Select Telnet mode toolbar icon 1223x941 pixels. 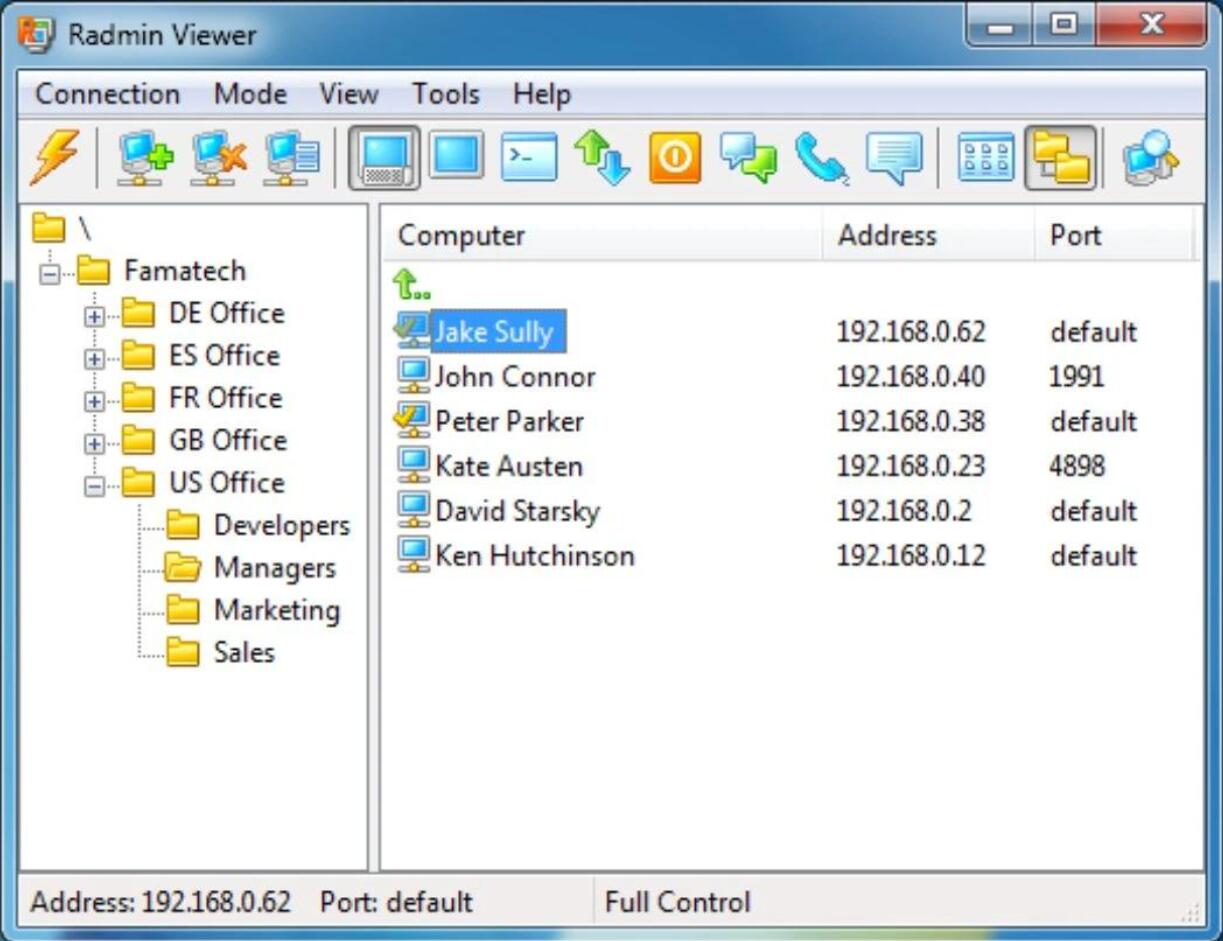(x=529, y=158)
